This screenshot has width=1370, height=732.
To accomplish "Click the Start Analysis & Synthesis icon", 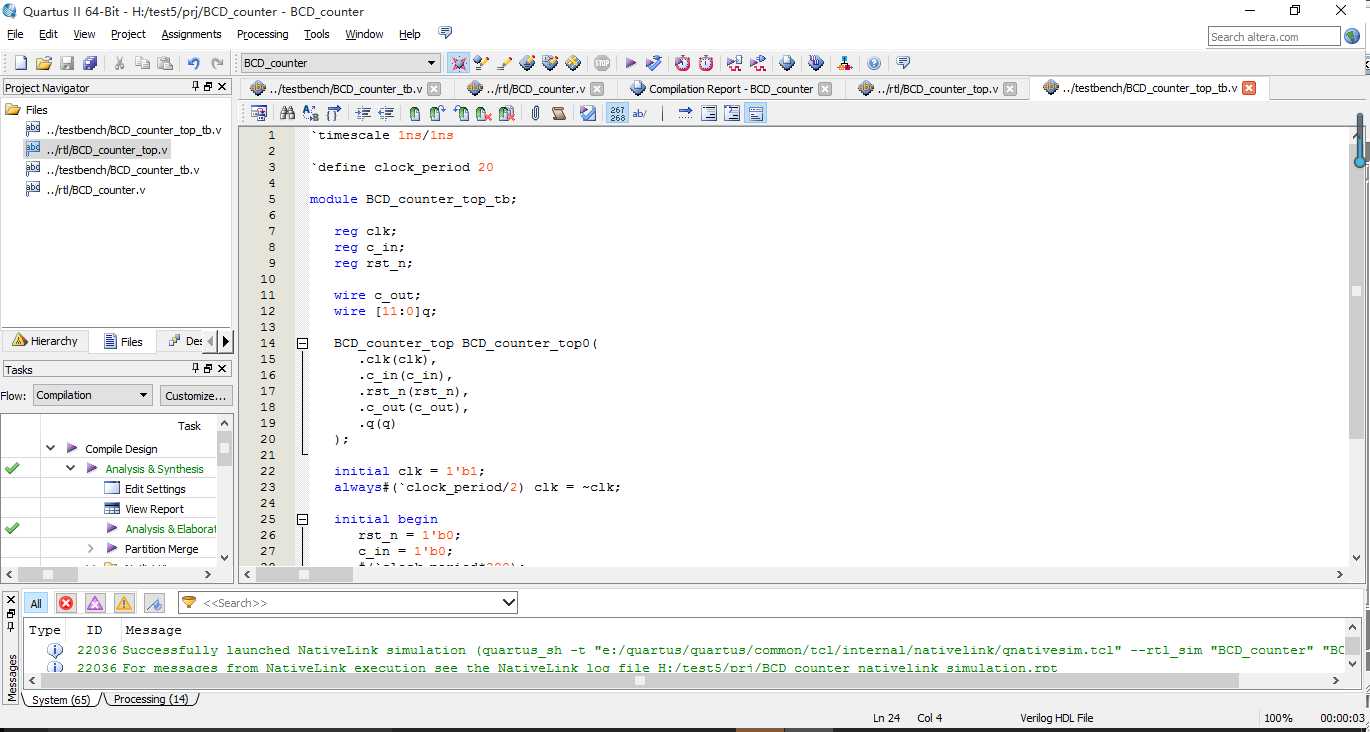I will 654,63.
